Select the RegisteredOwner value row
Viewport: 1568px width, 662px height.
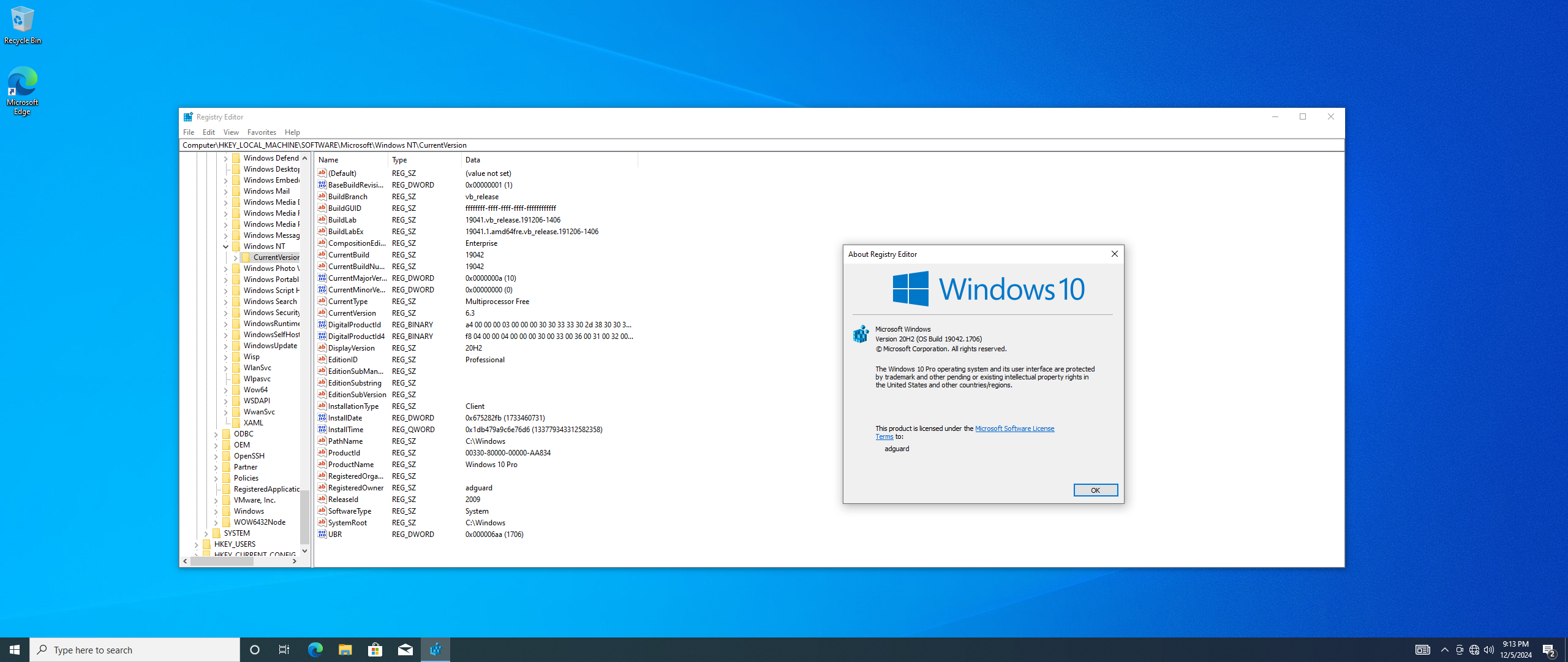[x=475, y=487]
